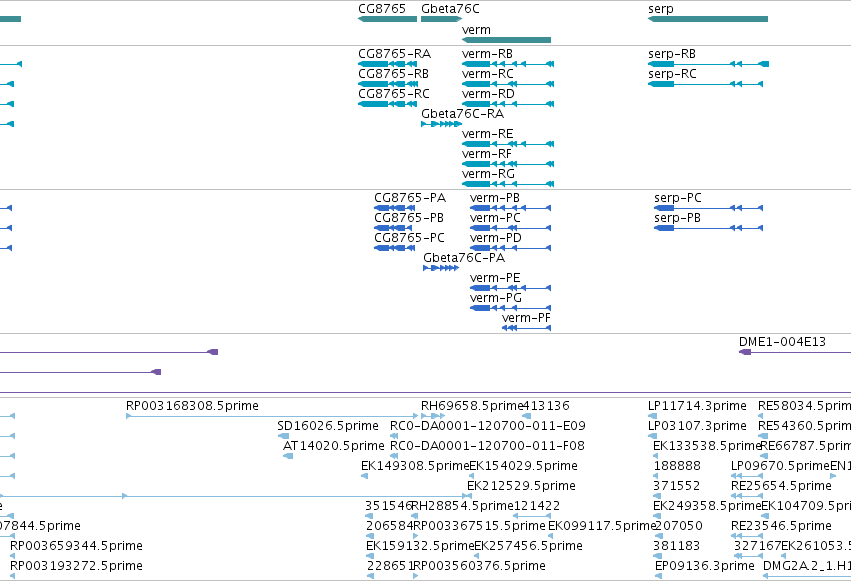Image resolution: width=851 pixels, height=581 pixels.
Task: Click the RP003168308.5prime EST label
Action: (192, 406)
